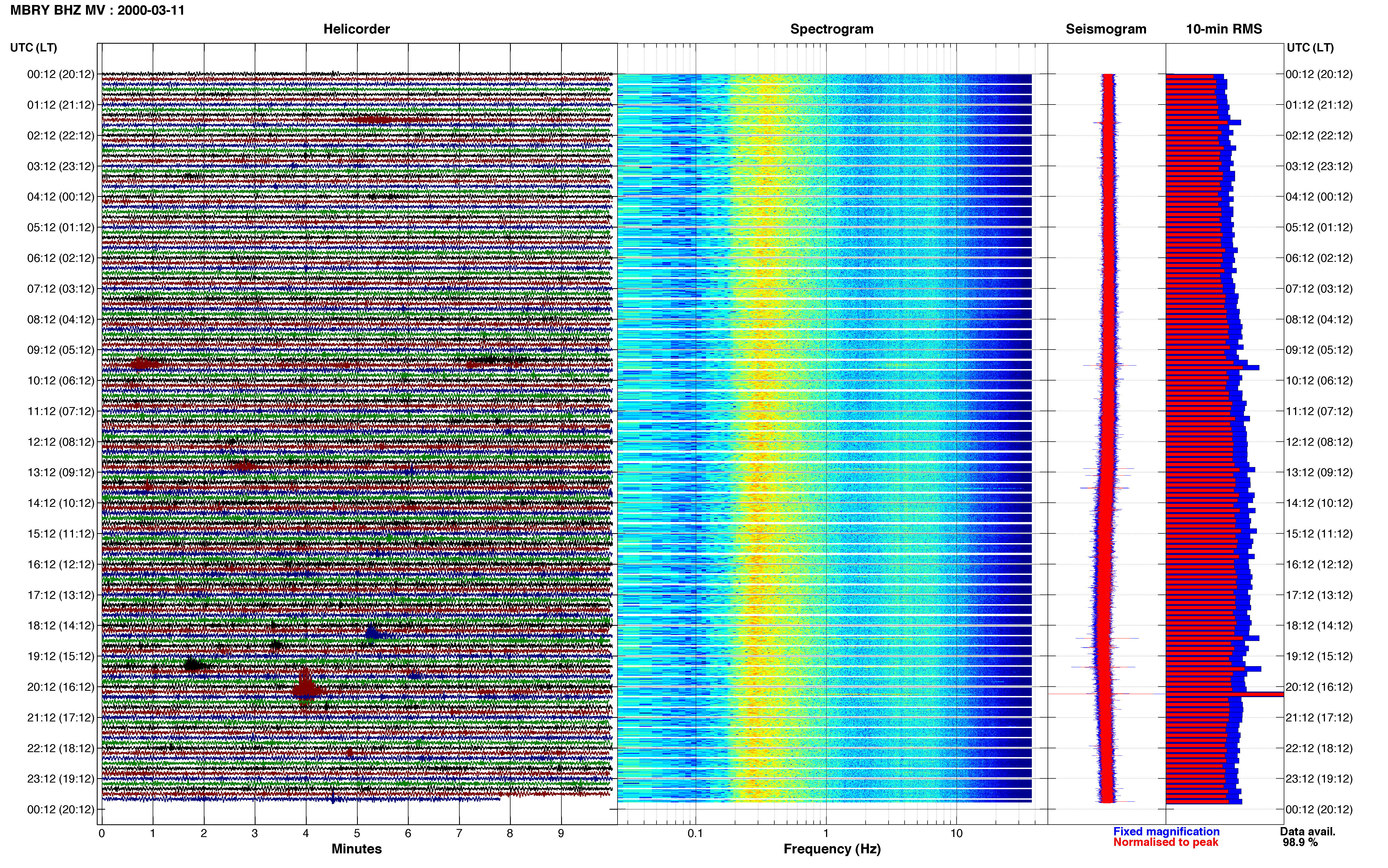Click left time label 22:12 (18:12)
The width and height of the screenshot is (1388, 868).
61,749
